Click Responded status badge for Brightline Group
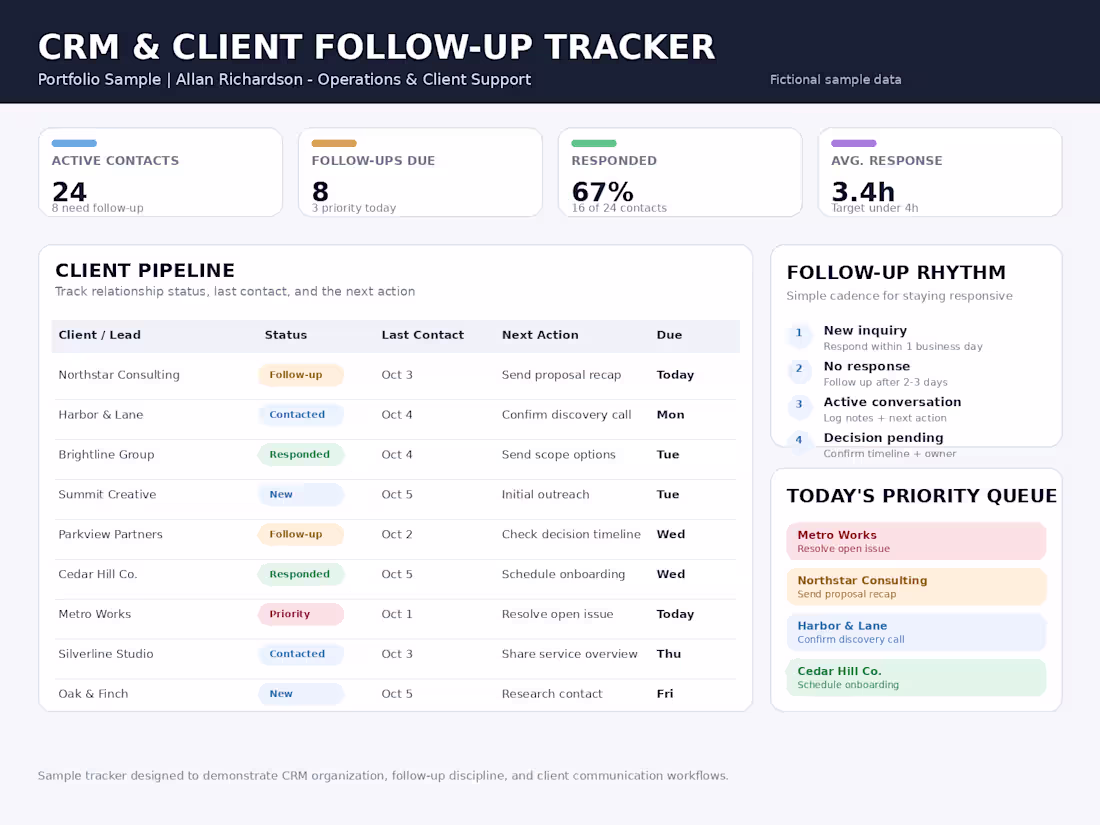Image resolution: width=1100 pixels, height=825 pixels. (301, 455)
